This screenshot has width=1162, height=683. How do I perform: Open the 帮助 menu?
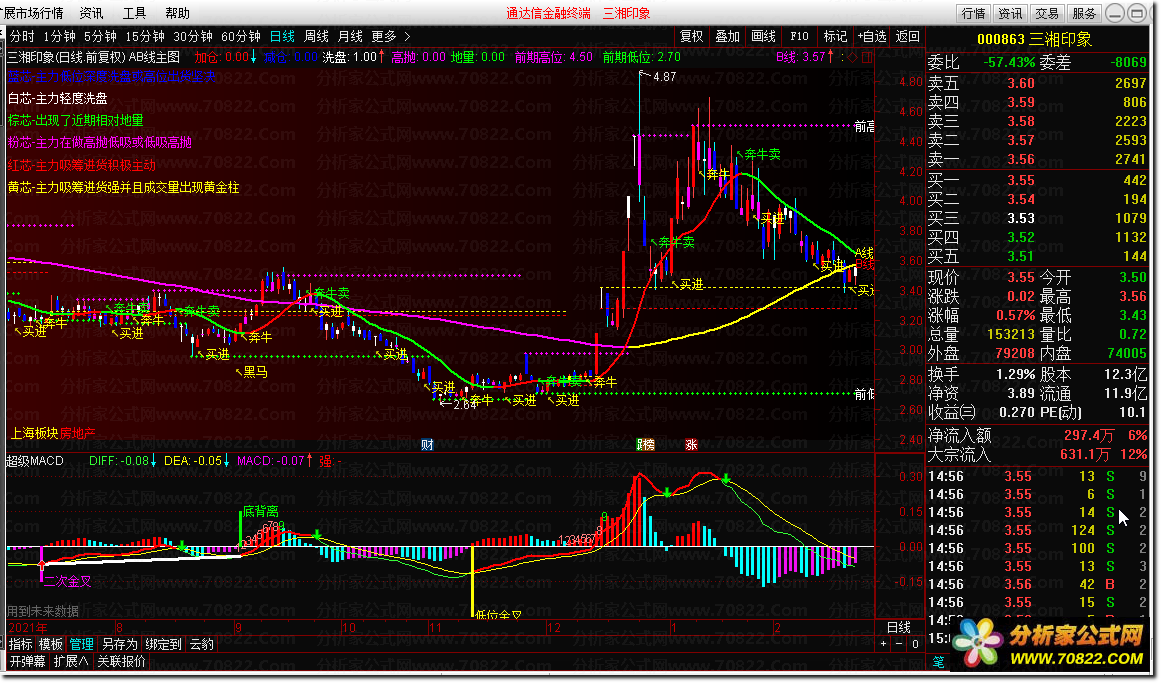click(177, 13)
